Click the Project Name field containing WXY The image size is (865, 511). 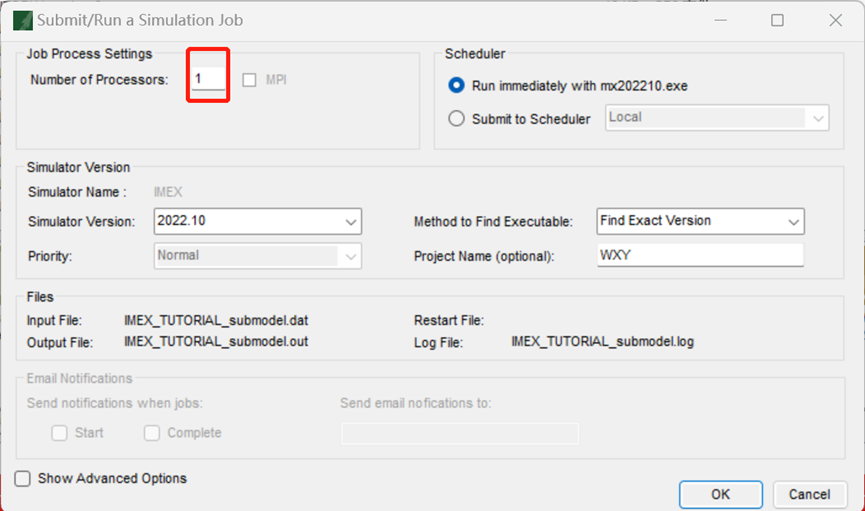point(700,255)
